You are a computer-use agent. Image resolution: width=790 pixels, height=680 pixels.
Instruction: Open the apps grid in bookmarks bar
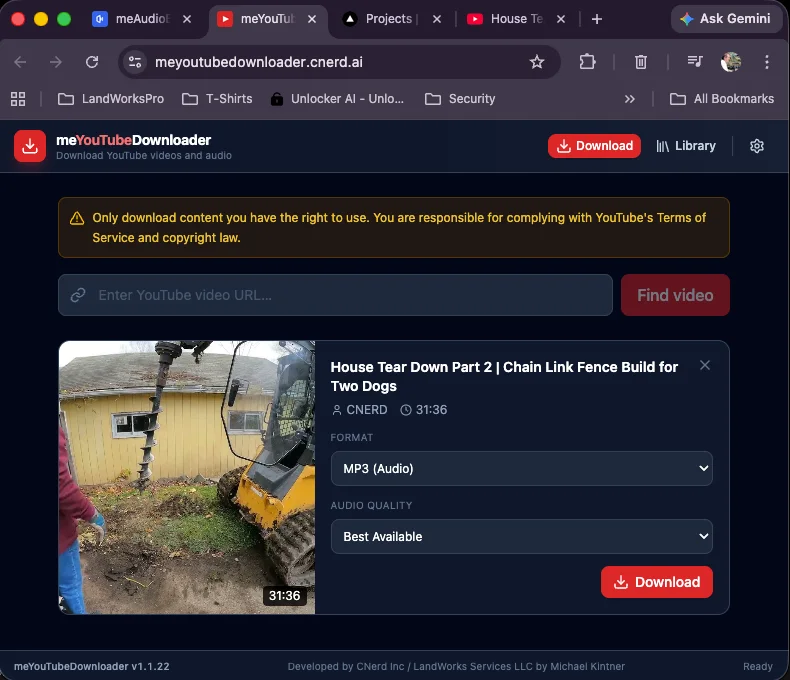click(18, 99)
